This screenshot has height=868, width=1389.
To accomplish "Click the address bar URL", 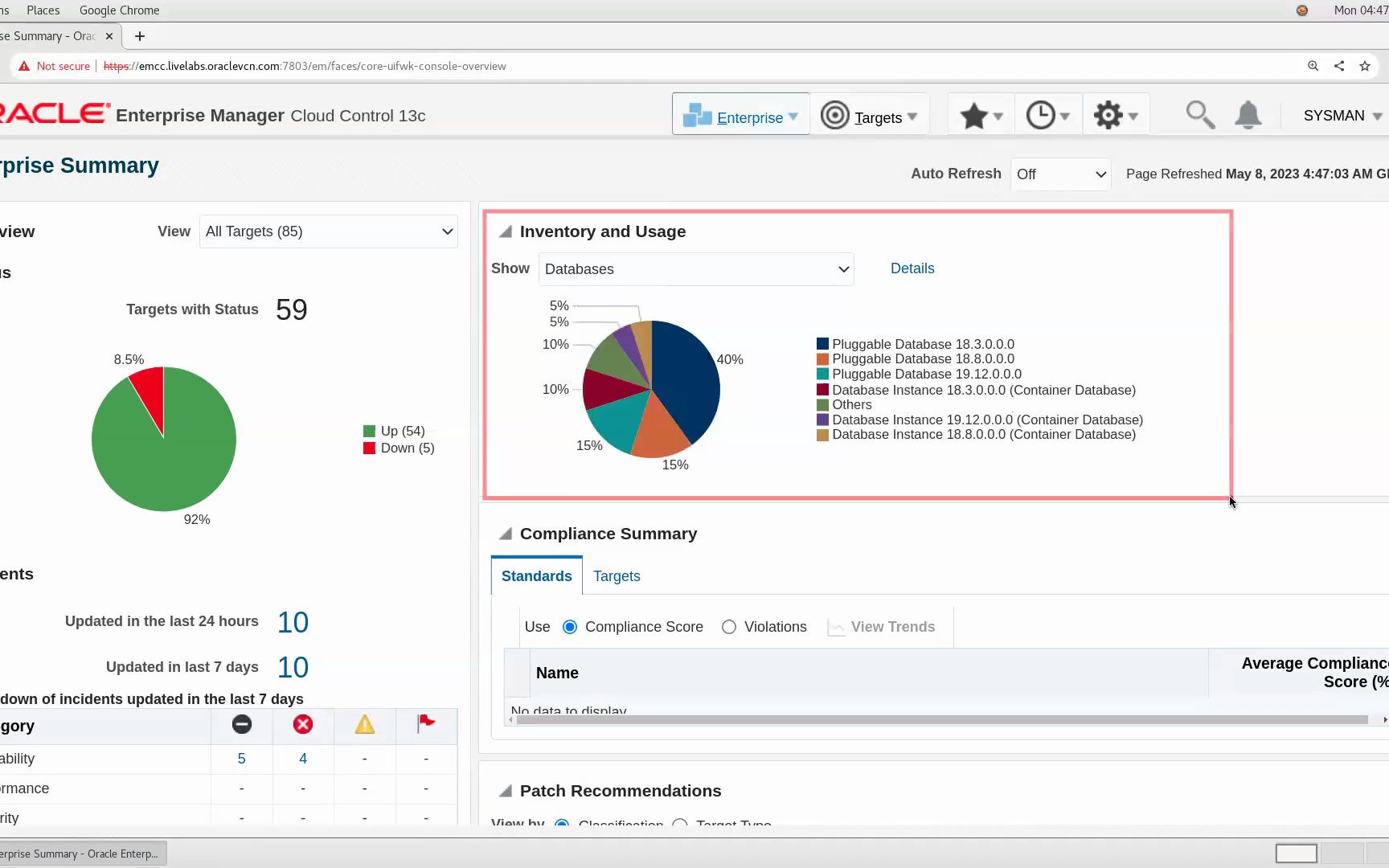I will coord(305,66).
